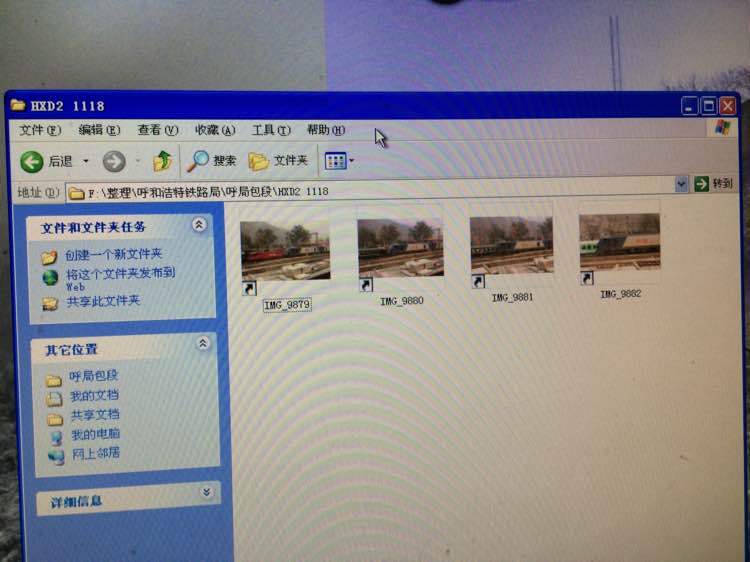The height and width of the screenshot is (562, 750).
Task: Open the Views dropdown arrow
Action: pyautogui.click(x=352, y=161)
